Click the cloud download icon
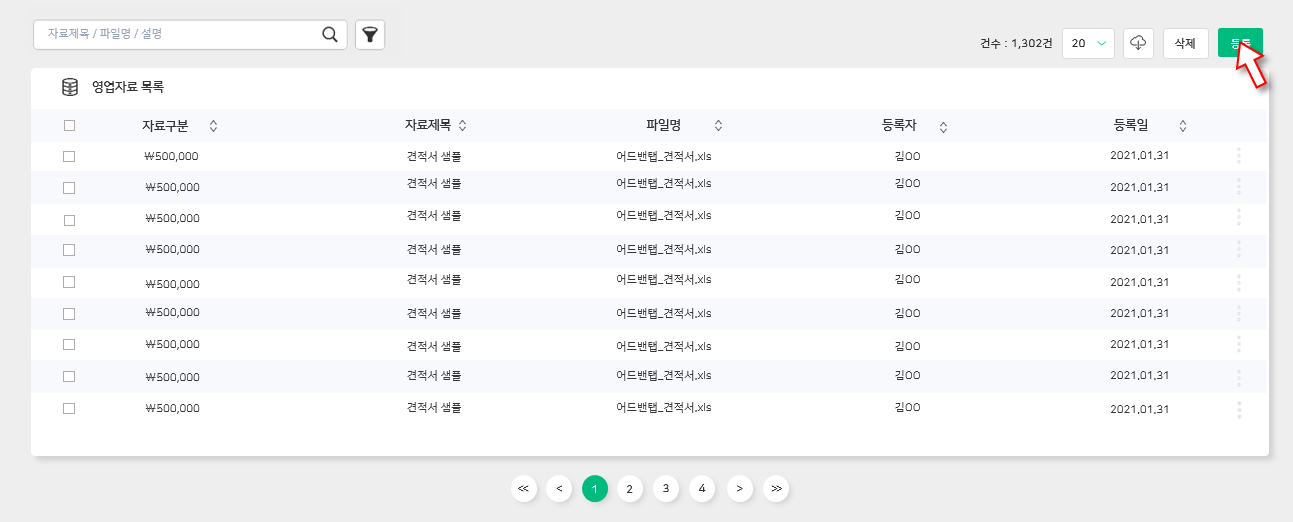 pyautogui.click(x=1138, y=43)
